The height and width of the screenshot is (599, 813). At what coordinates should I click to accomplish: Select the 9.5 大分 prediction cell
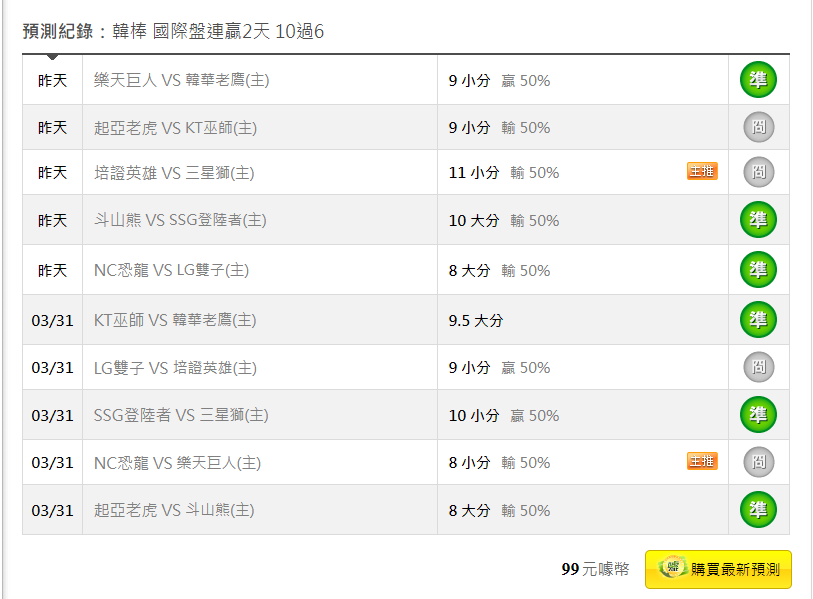[x=476, y=320]
